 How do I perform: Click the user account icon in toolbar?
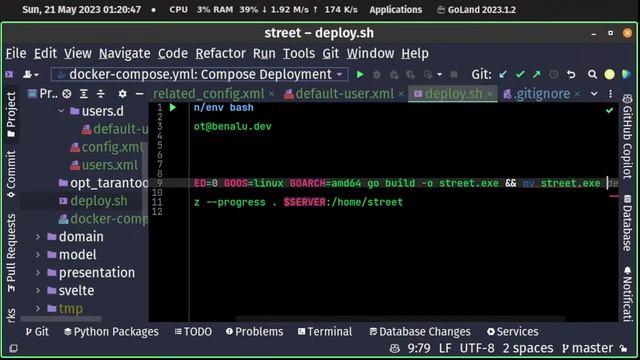click(x=31, y=75)
